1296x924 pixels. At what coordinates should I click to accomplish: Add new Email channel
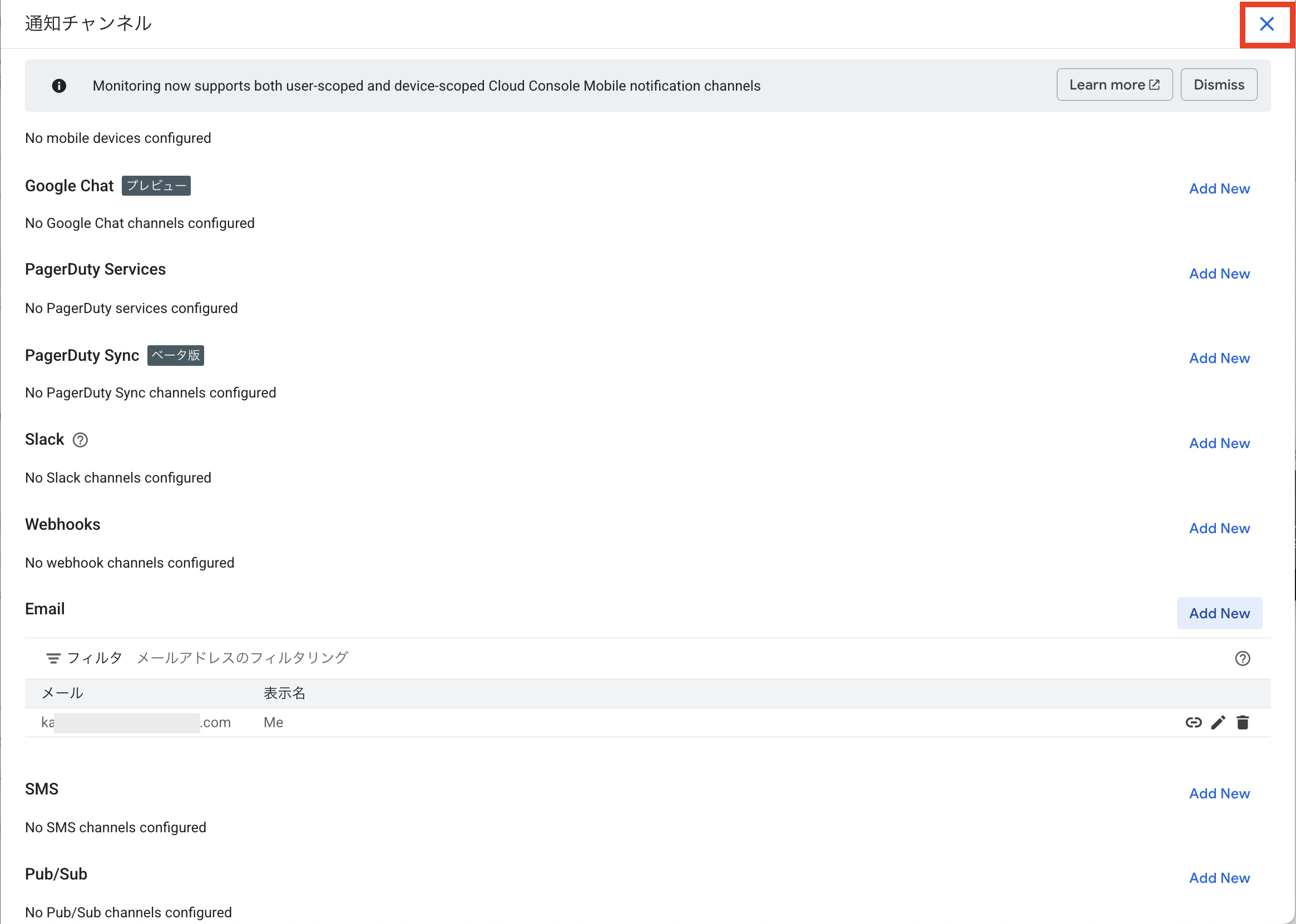coord(1219,613)
